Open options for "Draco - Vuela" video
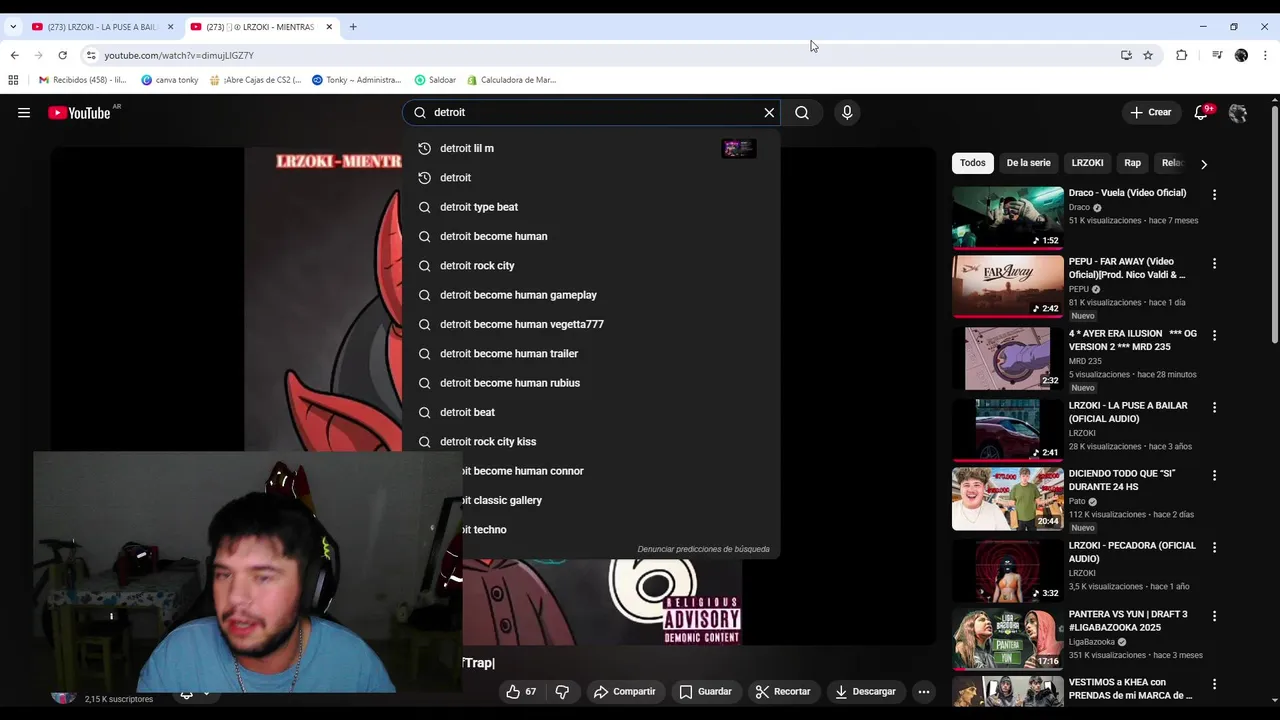The width and height of the screenshot is (1280, 720). click(1214, 195)
